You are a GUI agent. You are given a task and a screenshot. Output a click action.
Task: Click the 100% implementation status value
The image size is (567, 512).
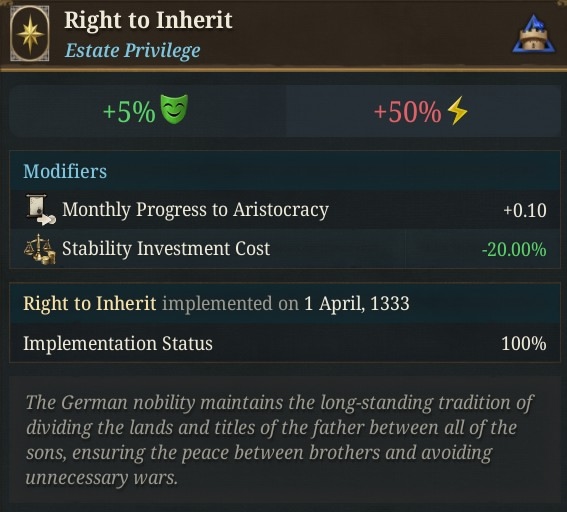pyautogui.click(x=524, y=344)
